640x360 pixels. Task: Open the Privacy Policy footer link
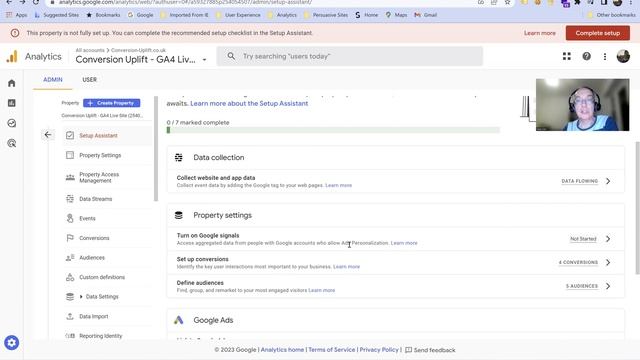point(379,350)
